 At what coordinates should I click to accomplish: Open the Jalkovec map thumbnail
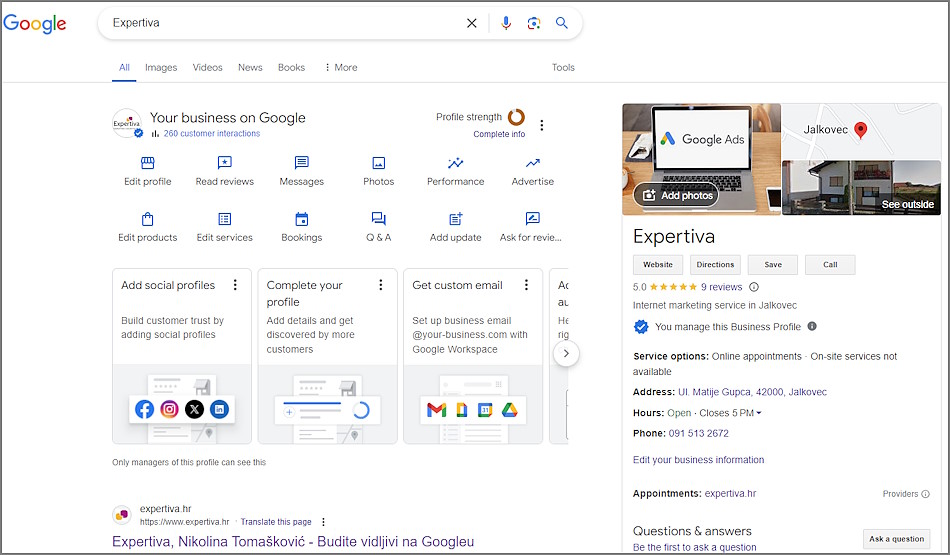click(x=861, y=131)
